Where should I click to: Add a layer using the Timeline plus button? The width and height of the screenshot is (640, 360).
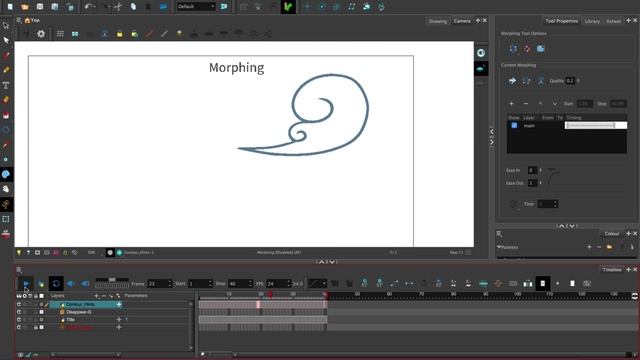97,296
